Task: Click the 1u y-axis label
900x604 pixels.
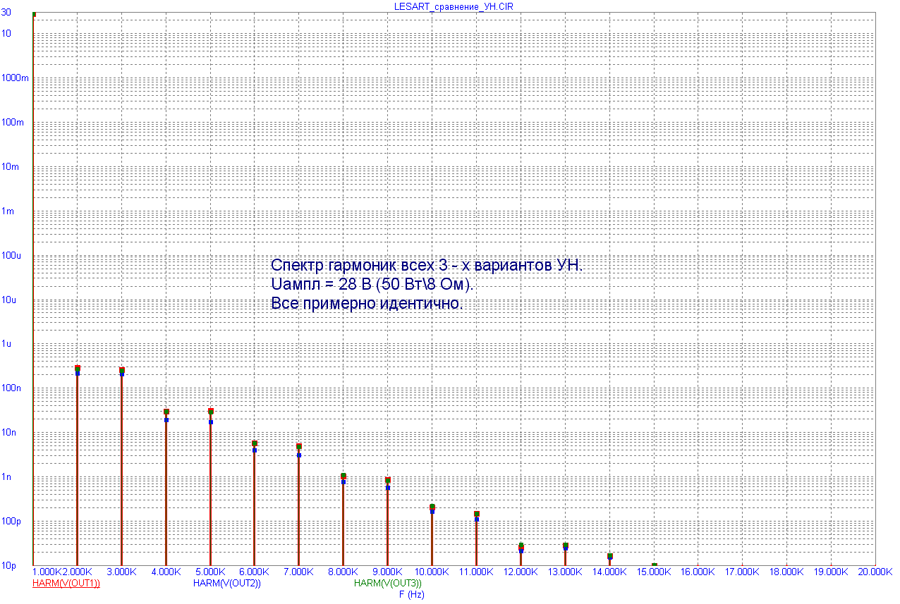Action: (x=7, y=344)
